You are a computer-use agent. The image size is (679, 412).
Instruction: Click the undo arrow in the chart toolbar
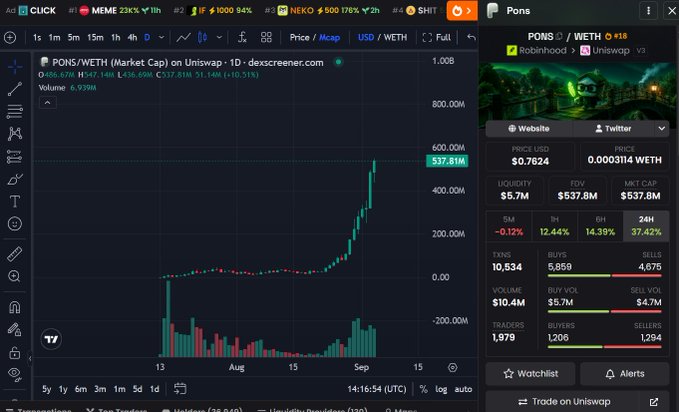click(471, 38)
